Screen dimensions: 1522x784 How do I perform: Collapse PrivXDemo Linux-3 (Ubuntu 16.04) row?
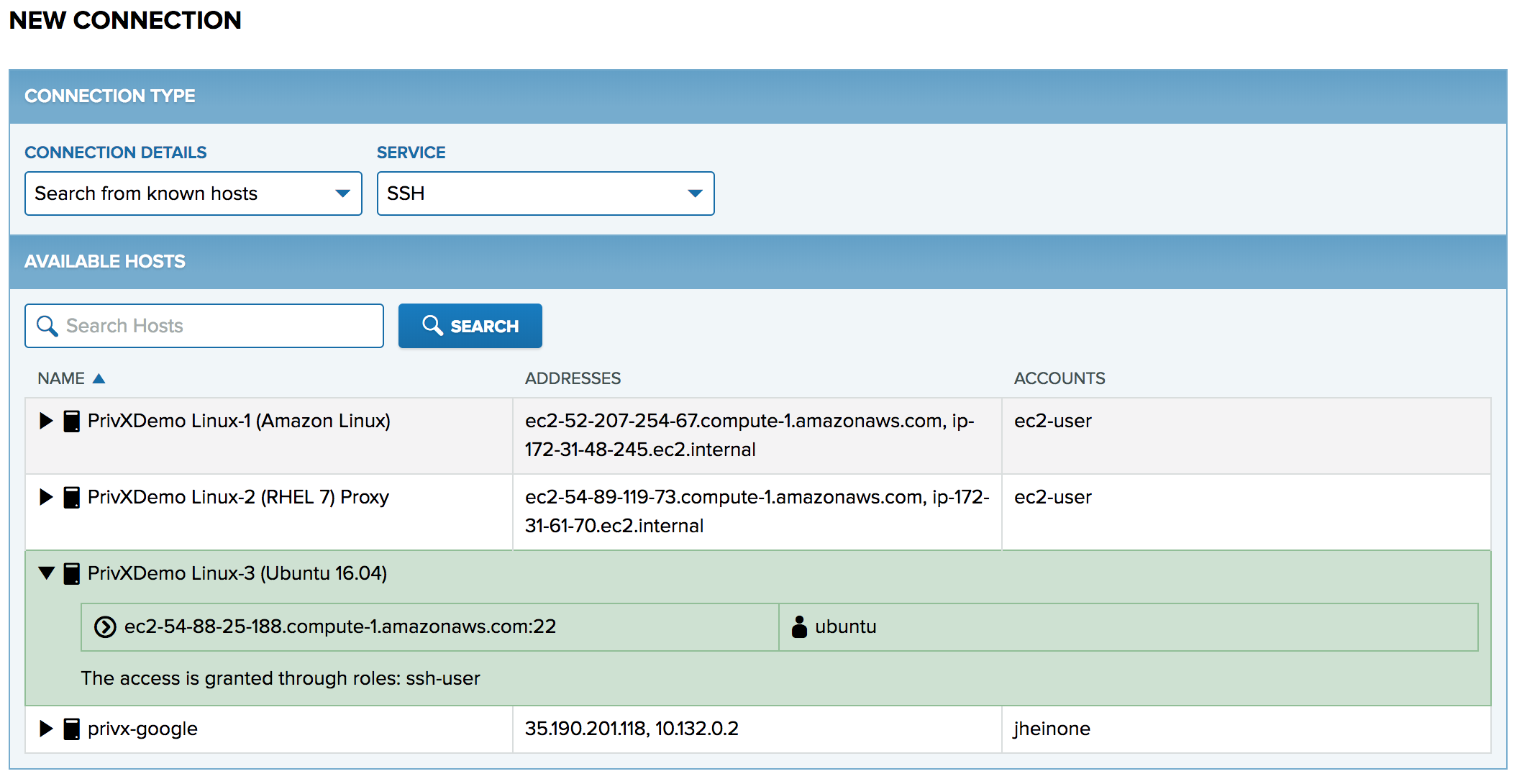[46, 573]
